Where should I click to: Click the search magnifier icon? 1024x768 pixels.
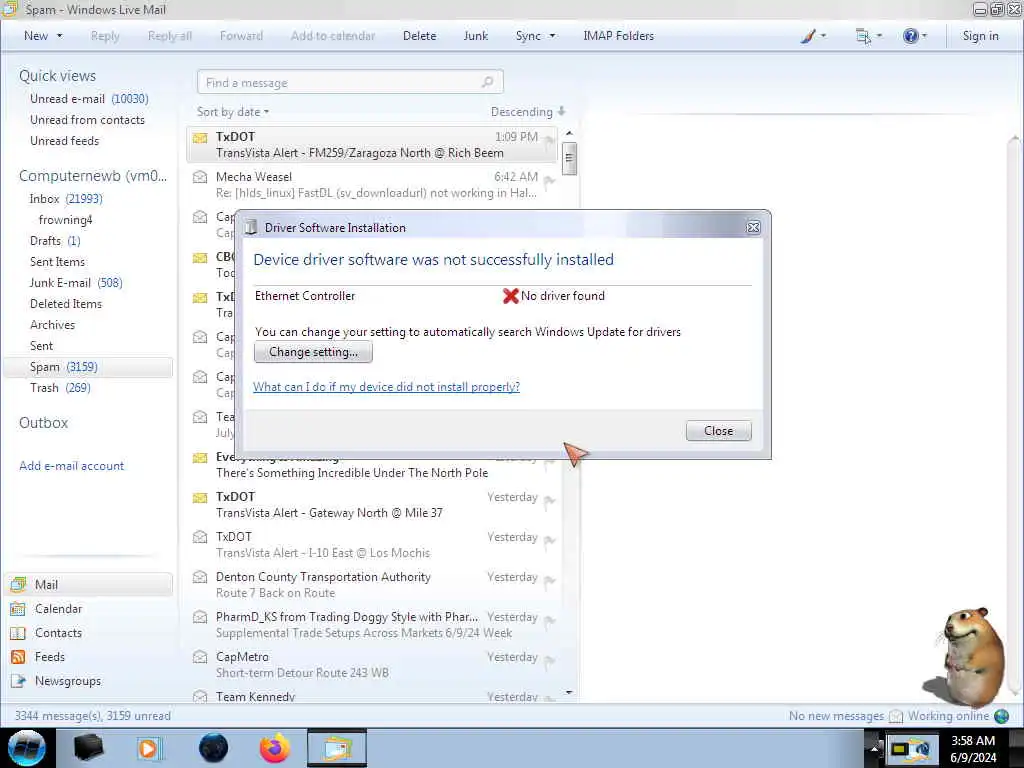(487, 82)
